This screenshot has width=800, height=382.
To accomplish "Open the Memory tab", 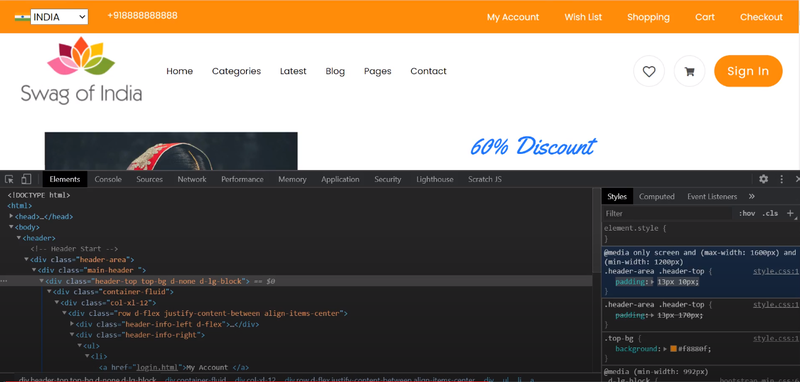I will point(292,179).
